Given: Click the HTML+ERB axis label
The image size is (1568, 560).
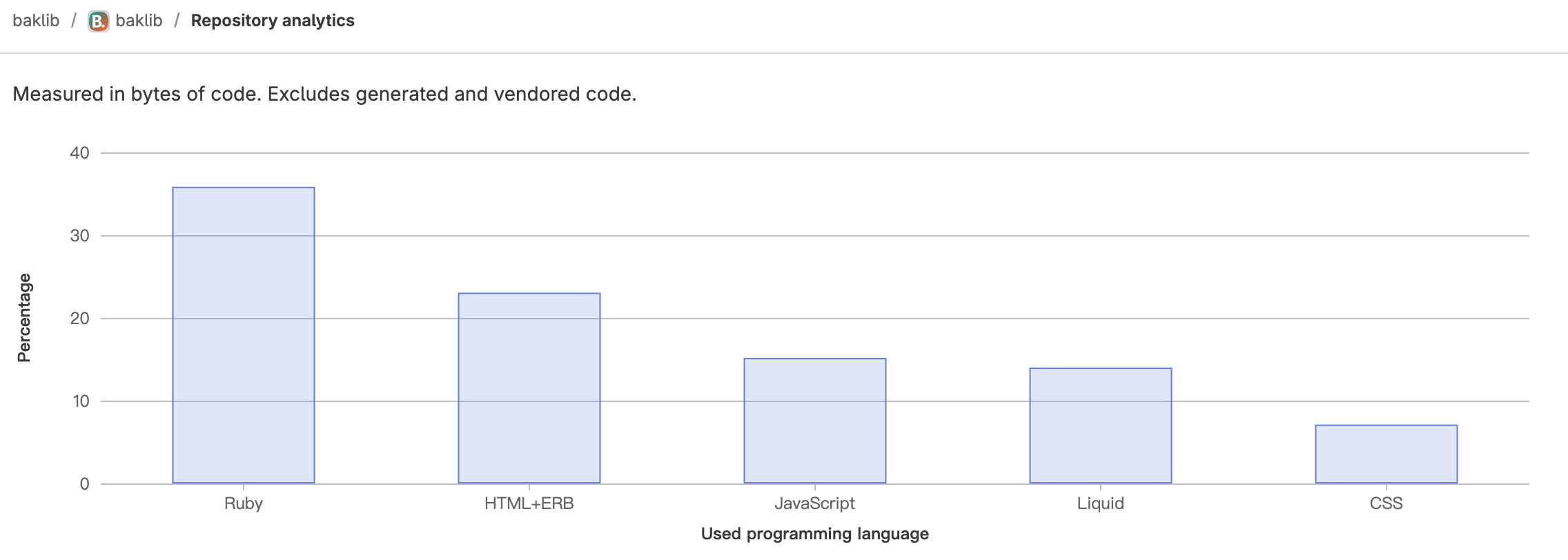Looking at the screenshot, I should click(529, 503).
